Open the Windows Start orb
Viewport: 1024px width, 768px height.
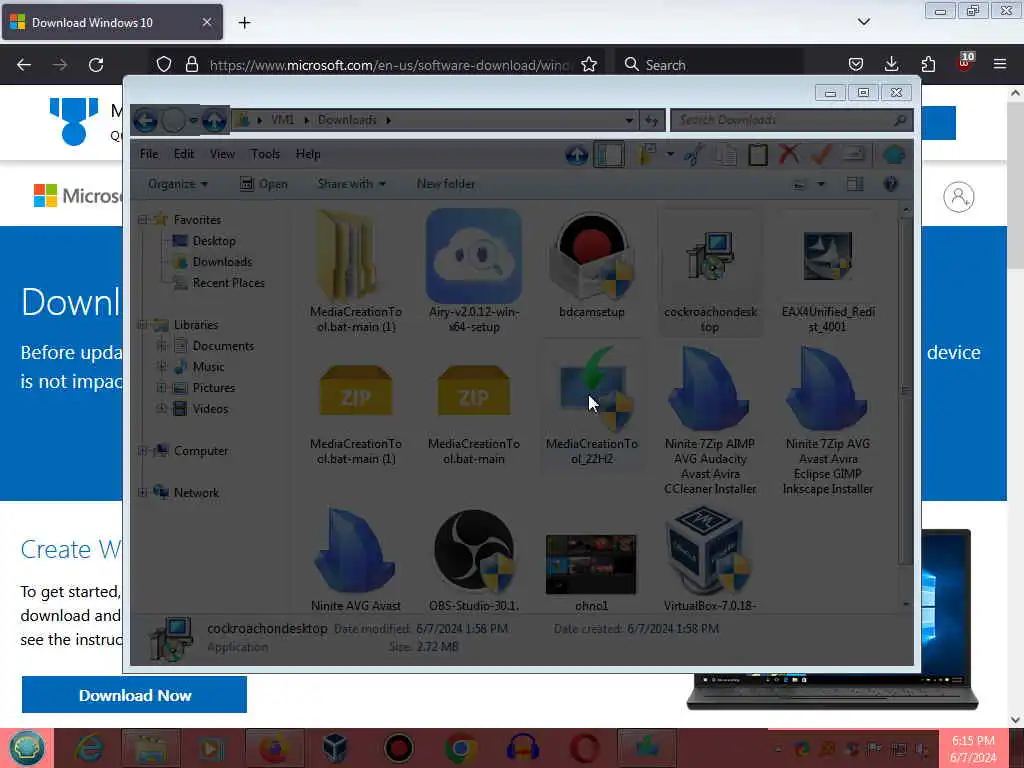point(27,748)
